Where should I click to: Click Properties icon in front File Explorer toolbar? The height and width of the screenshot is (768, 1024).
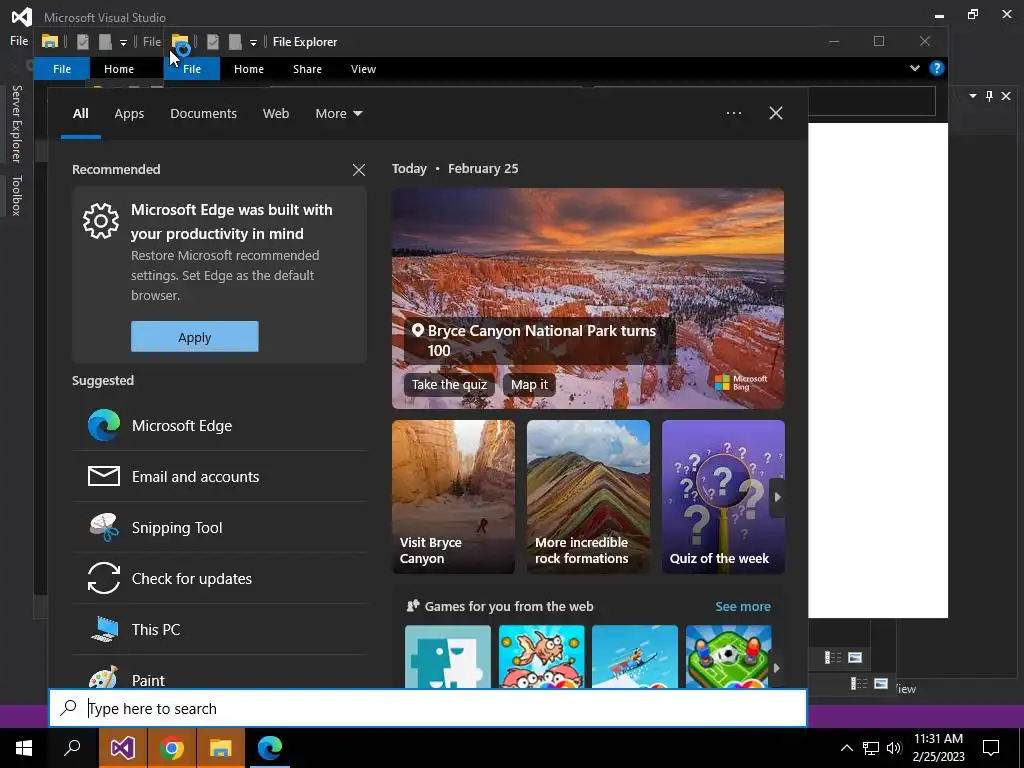pos(213,42)
